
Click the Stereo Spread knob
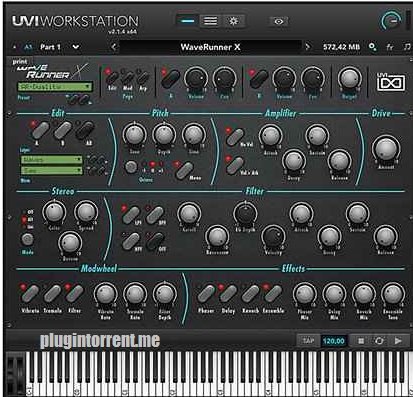(86, 212)
